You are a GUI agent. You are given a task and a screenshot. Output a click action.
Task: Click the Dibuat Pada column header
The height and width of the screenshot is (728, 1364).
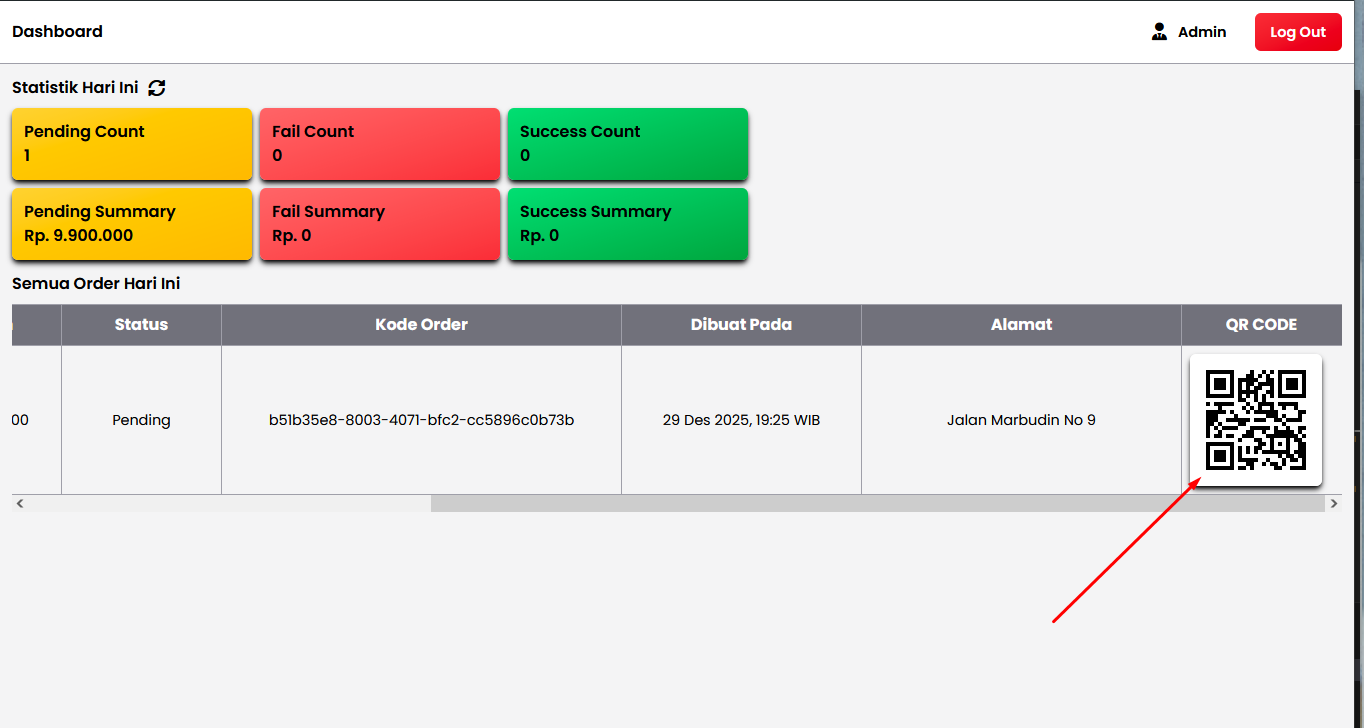[741, 324]
